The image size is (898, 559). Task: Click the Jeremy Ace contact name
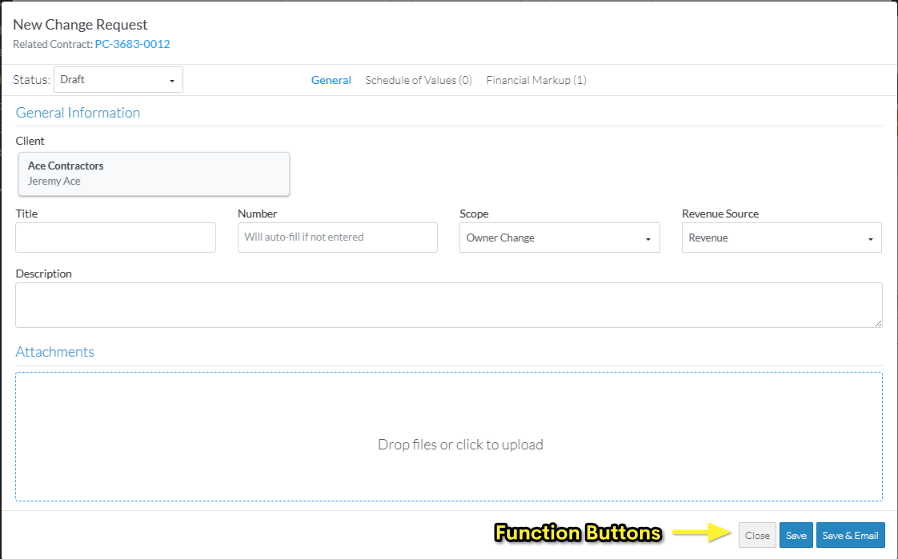[54, 181]
